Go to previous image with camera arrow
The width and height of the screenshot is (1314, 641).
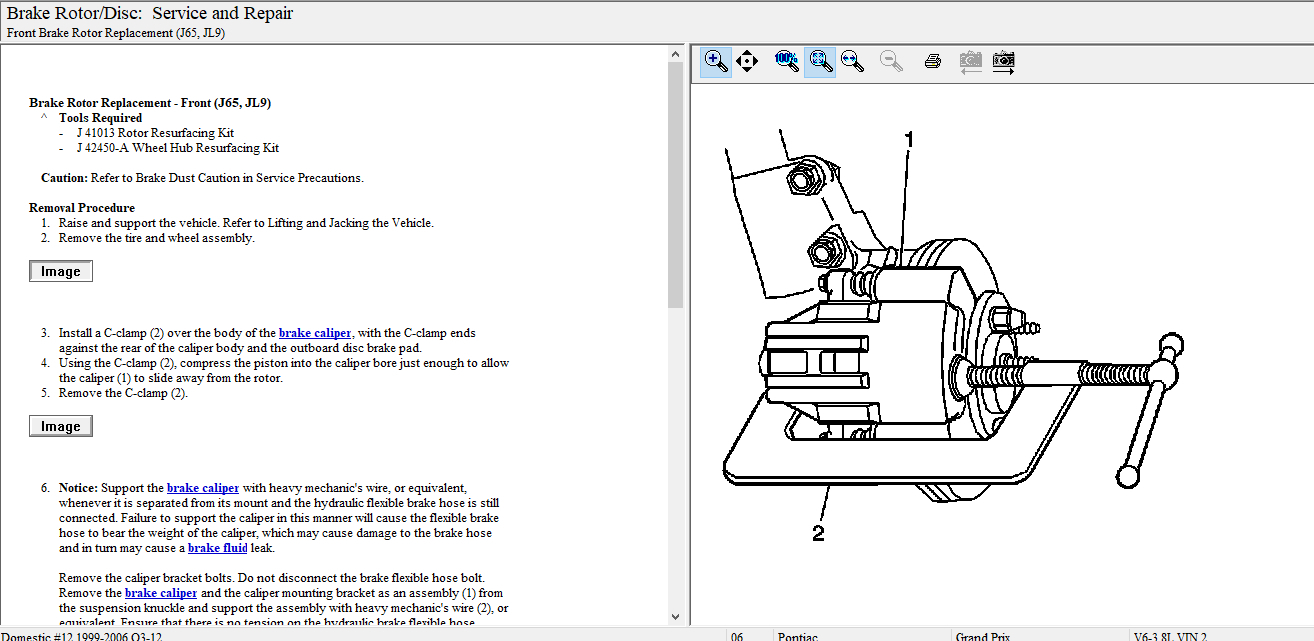pyautogui.click(x=970, y=61)
